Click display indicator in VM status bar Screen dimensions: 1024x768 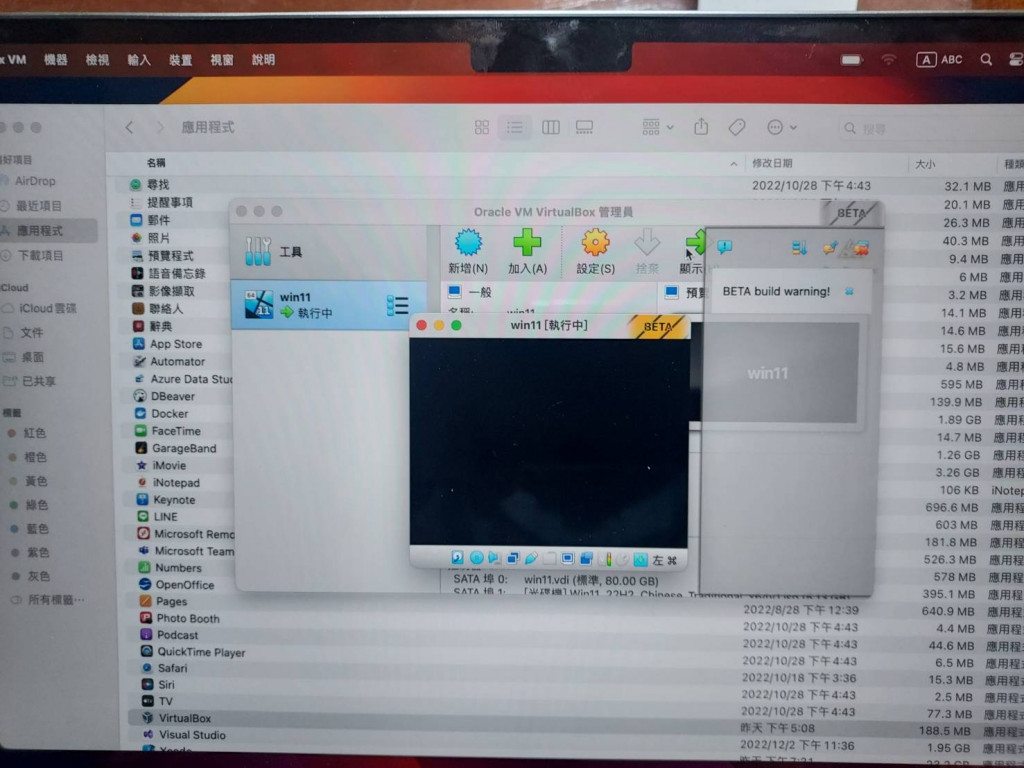pyautogui.click(x=568, y=559)
